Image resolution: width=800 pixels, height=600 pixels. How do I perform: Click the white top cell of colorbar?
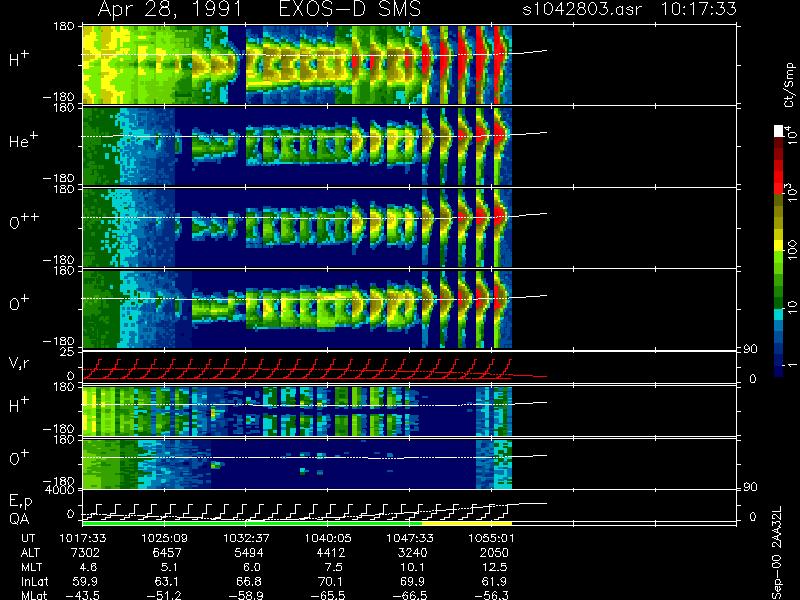point(778,131)
